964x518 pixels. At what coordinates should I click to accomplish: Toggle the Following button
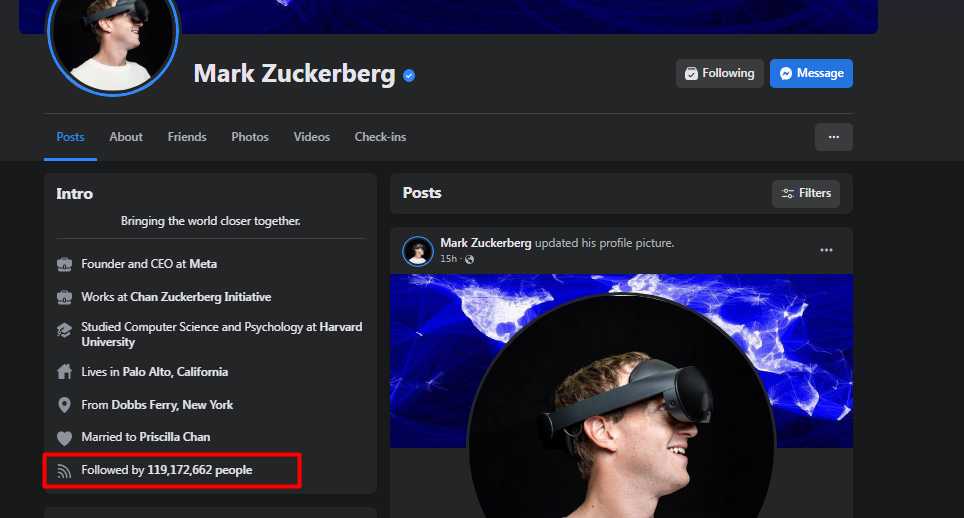(x=719, y=73)
